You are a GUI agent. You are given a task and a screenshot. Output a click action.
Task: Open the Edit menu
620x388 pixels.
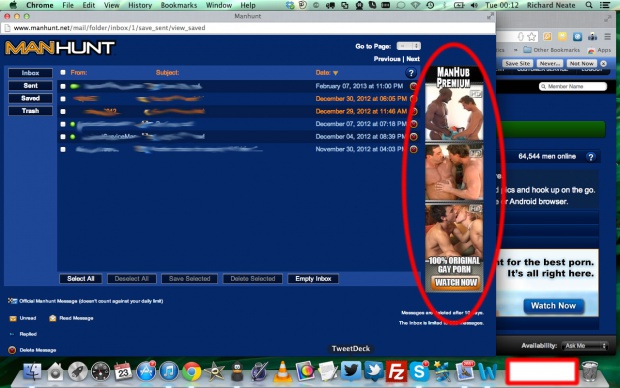pos(89,5)
